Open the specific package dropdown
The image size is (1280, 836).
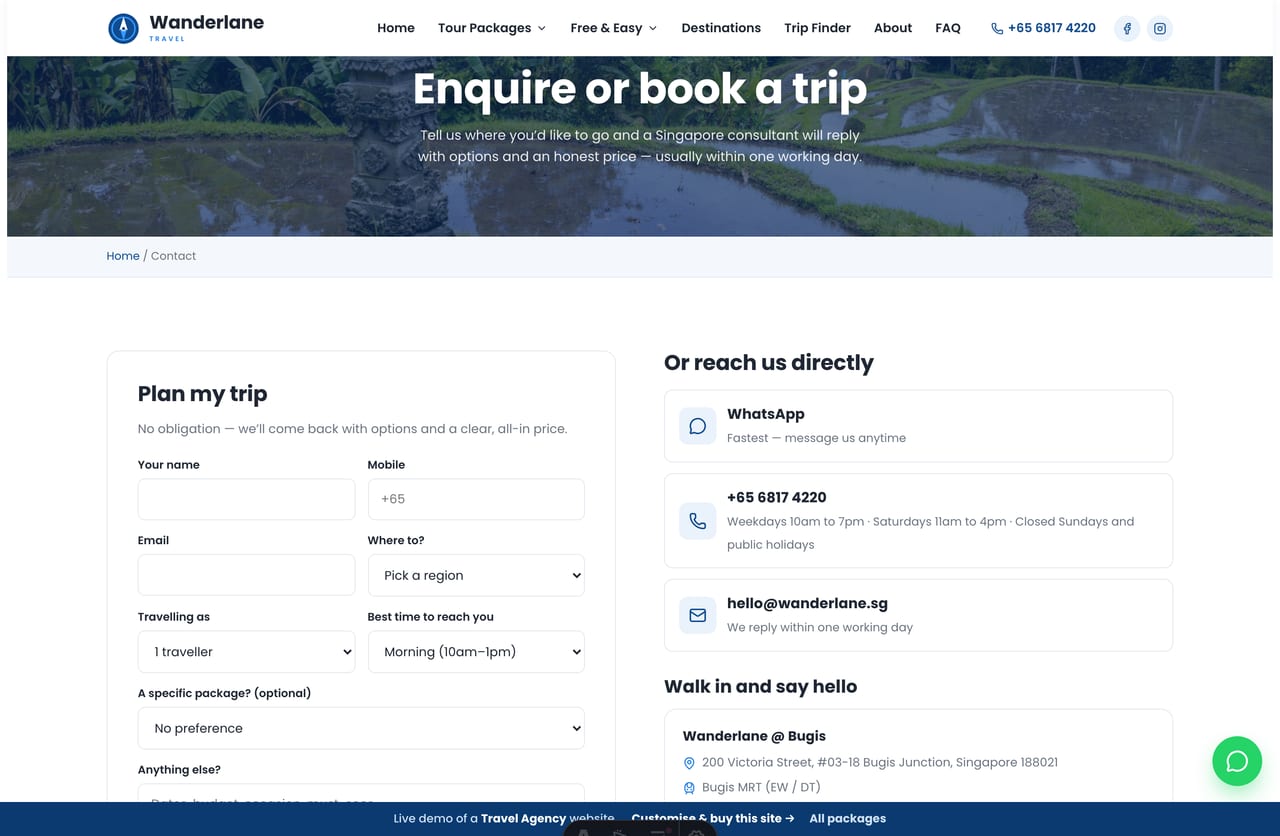pyautogui.click(x=361, y=728)
